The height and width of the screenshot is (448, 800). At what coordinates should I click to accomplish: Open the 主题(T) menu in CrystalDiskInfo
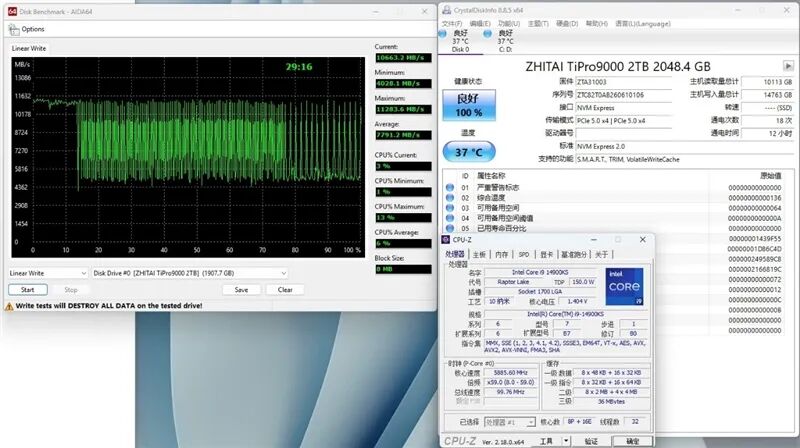538,24
